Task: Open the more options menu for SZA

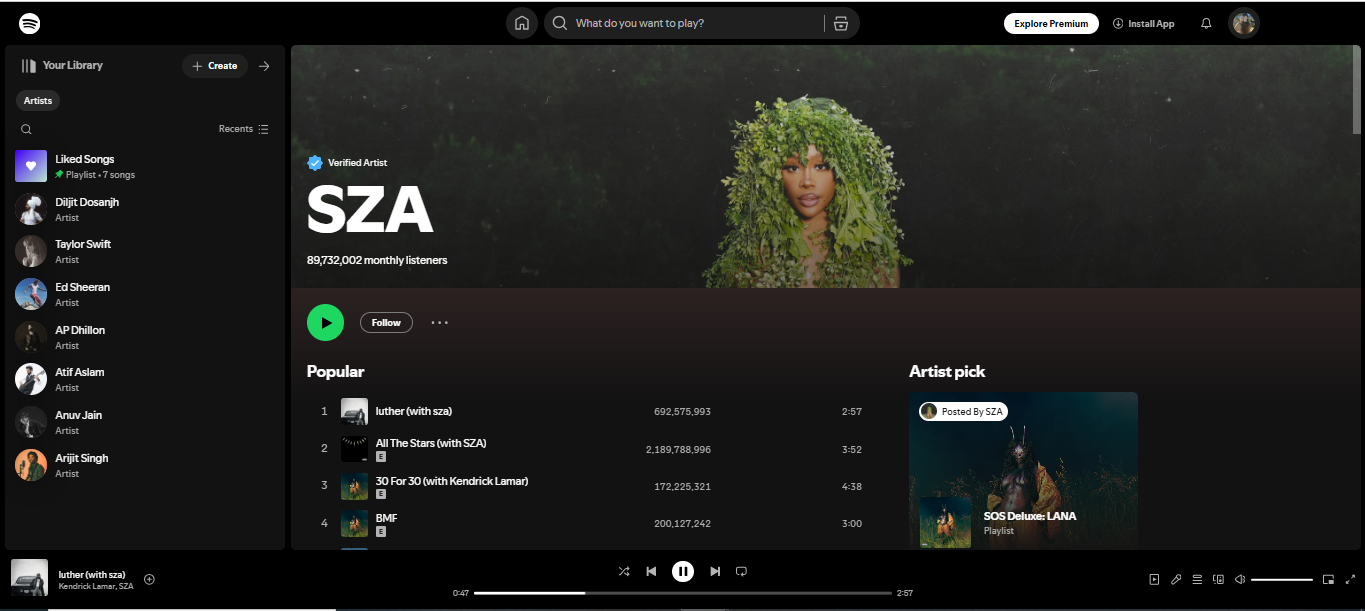Action: point(439,322)
